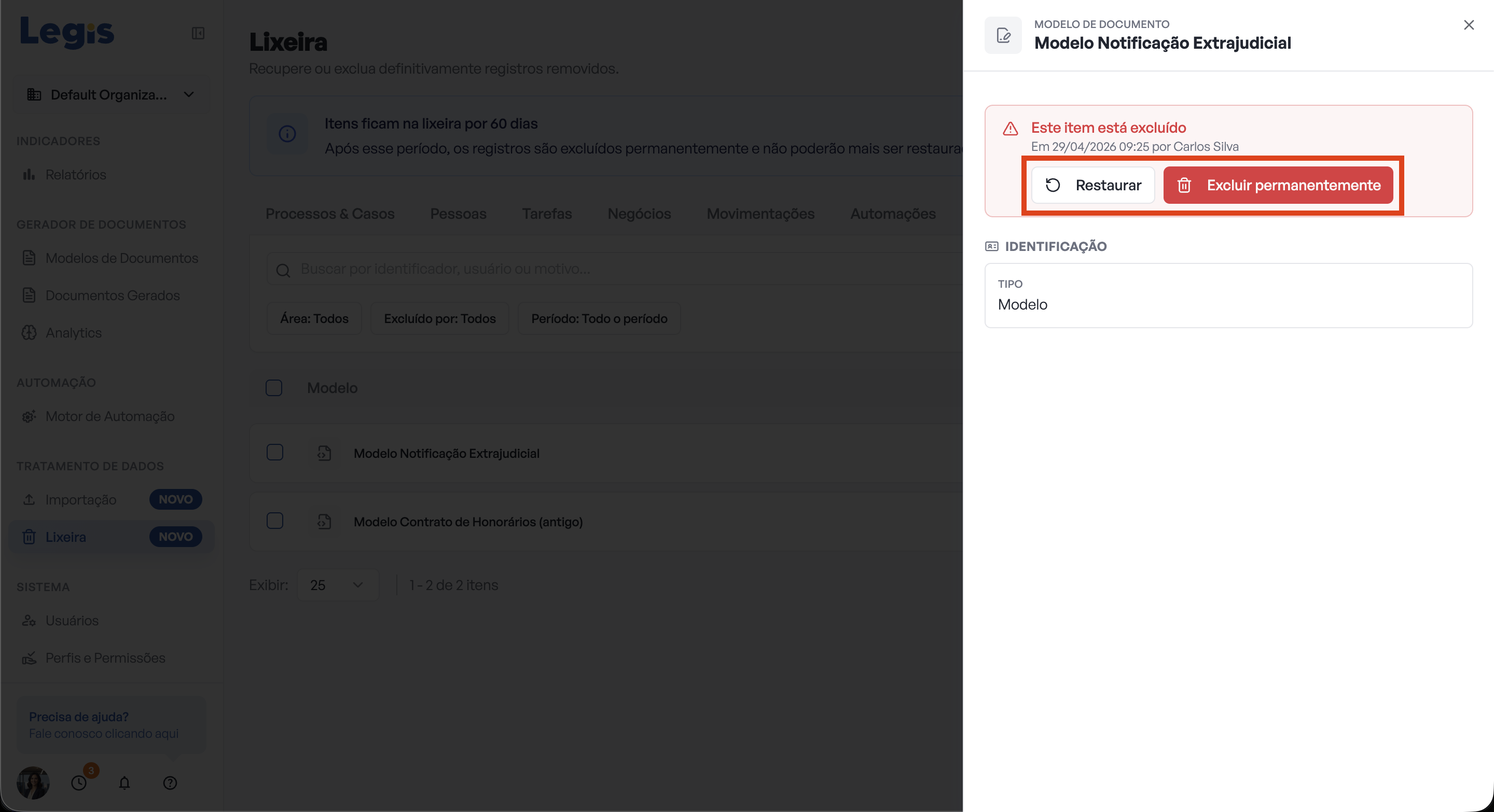
Task: Click the Tipo Modelo field
Action: pos(1228,296)
